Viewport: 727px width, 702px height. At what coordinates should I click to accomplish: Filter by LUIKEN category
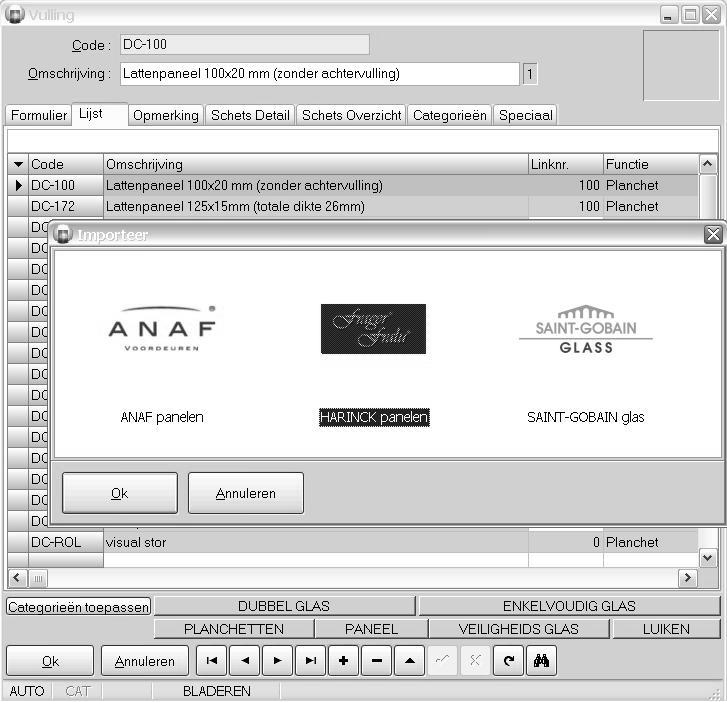click(x=666, y=629)
